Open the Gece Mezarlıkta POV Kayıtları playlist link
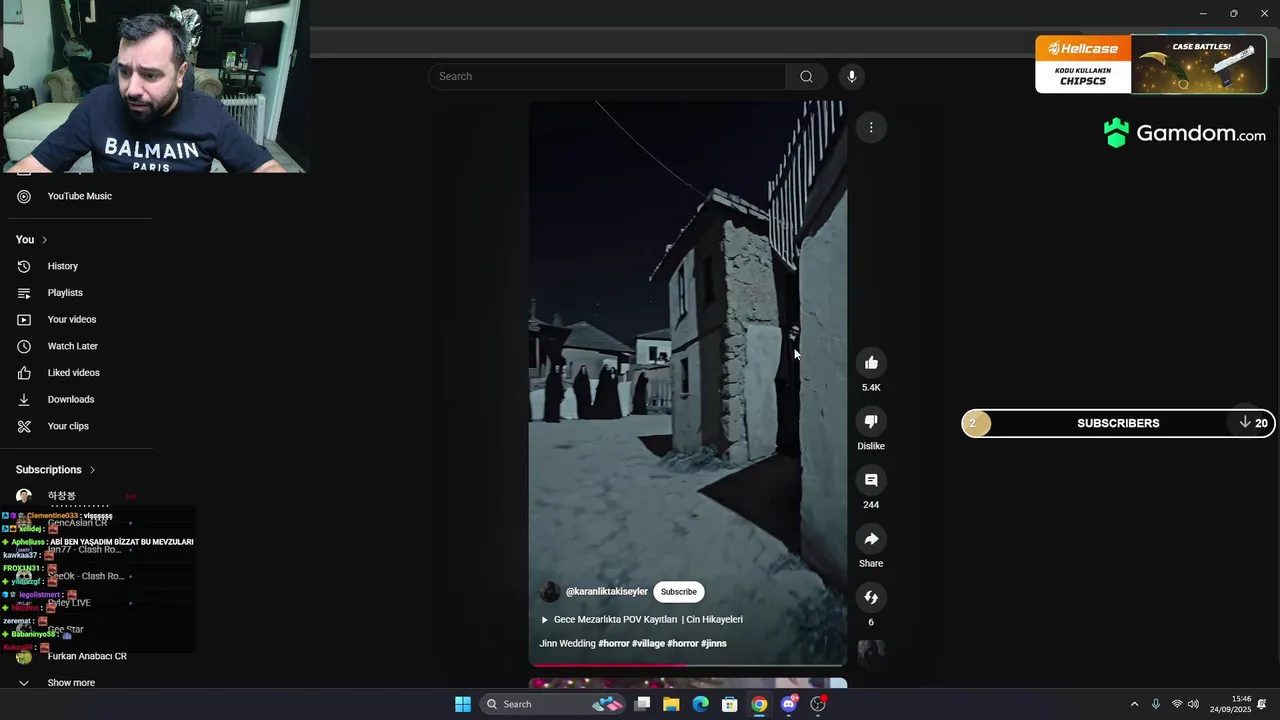 point(648,620)
